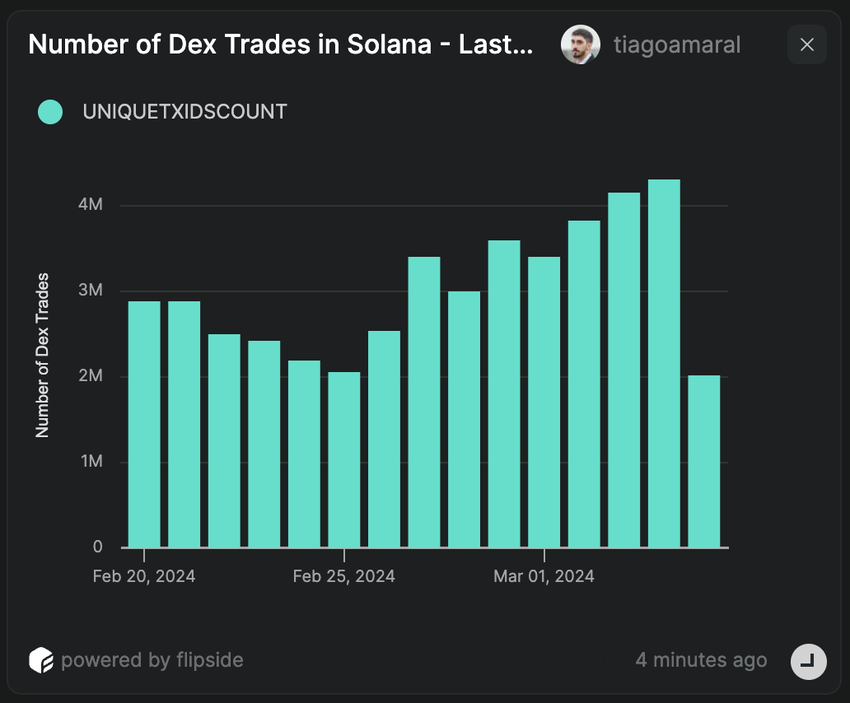Viewport: 850px width, 703px height.
Task: Select the Feb 20, 2024 bar
Action: point(144,424)
